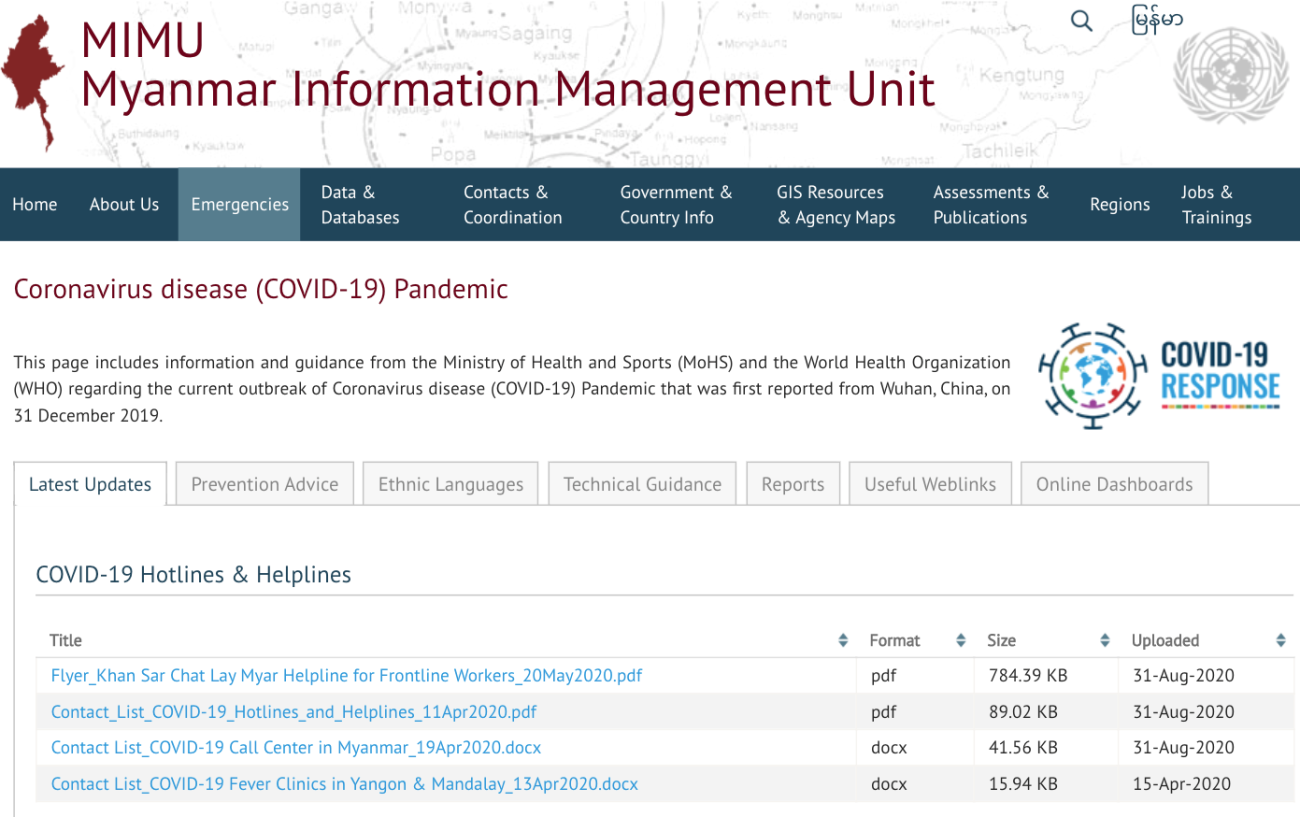Go to Home menu item

pyautogui.click(x=35, y=204)
